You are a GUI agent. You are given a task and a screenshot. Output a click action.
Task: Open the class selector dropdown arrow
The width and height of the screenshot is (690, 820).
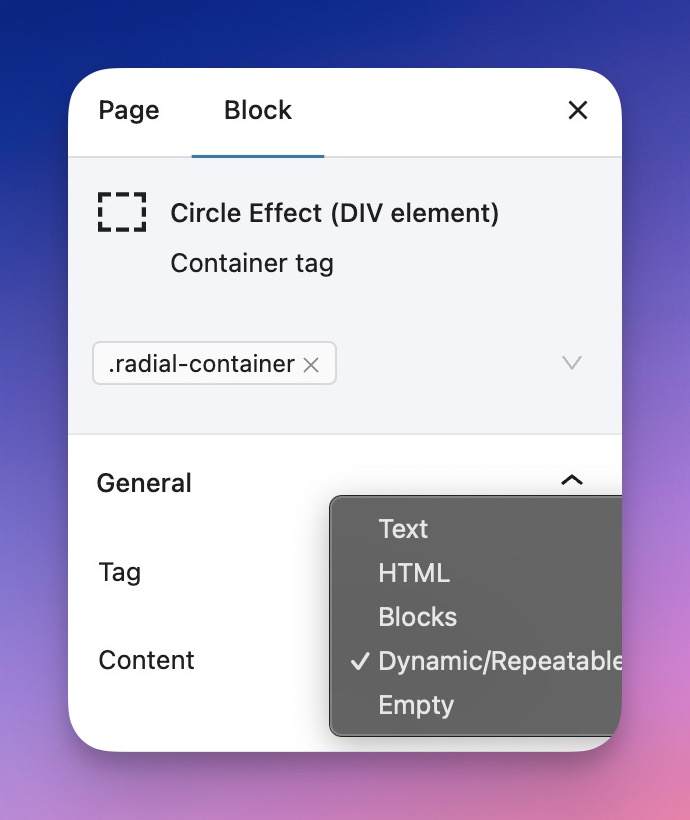coord(572,363)
